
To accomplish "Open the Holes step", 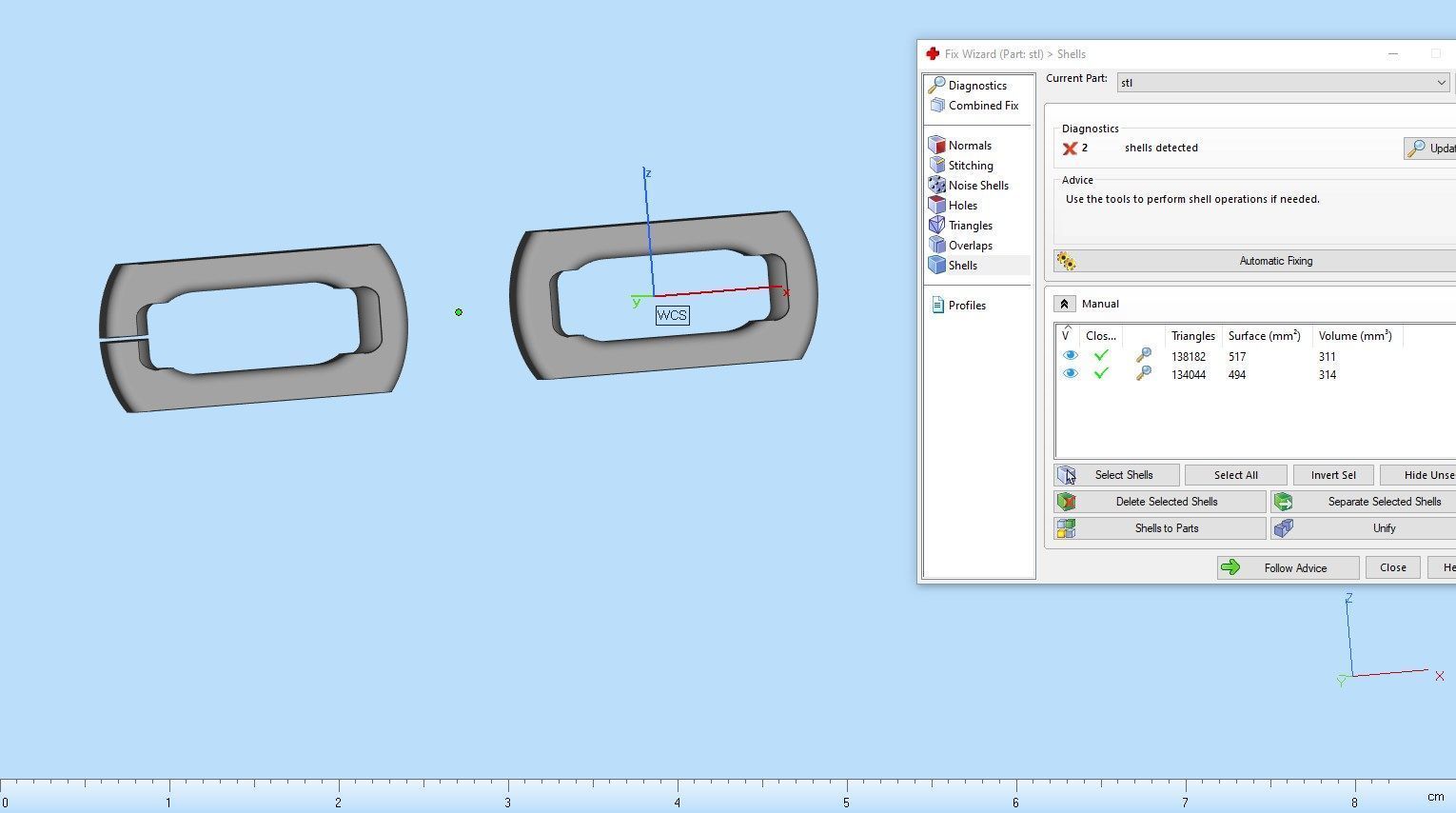I will [962, 206].
